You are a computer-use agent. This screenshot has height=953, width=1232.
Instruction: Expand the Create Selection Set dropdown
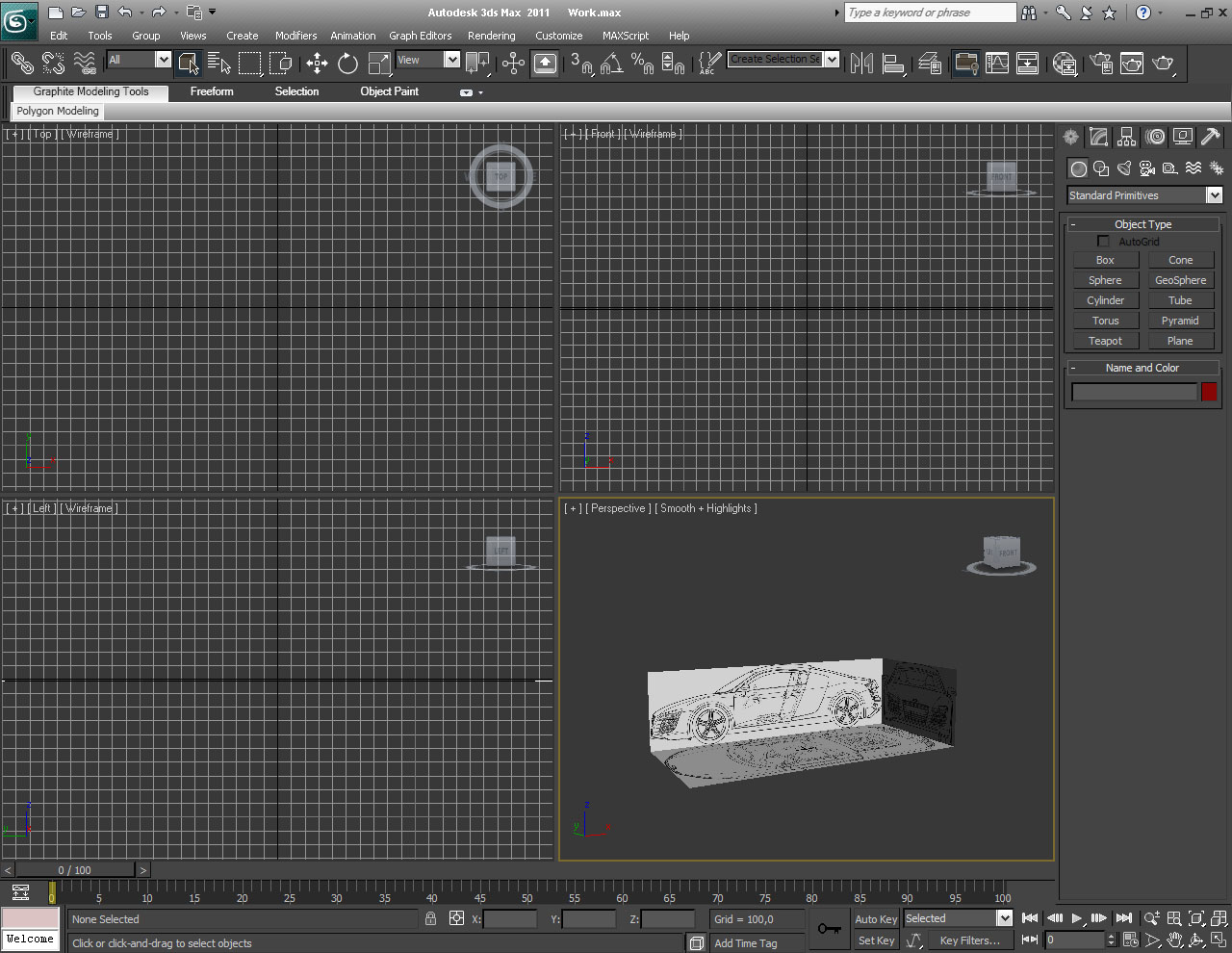pos(832,60)
